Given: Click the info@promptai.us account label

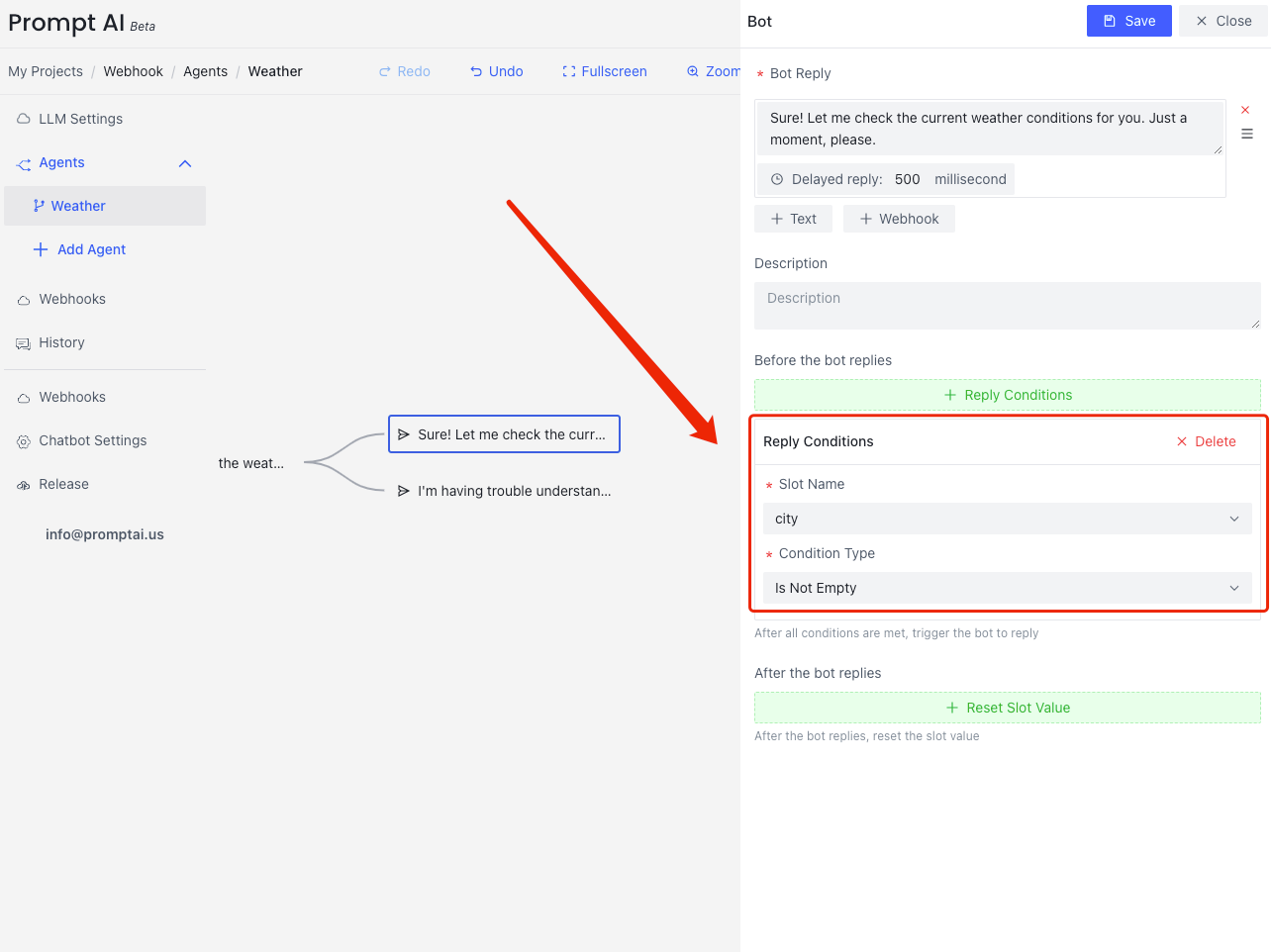Looking at the screenshot, I should 105,534.
